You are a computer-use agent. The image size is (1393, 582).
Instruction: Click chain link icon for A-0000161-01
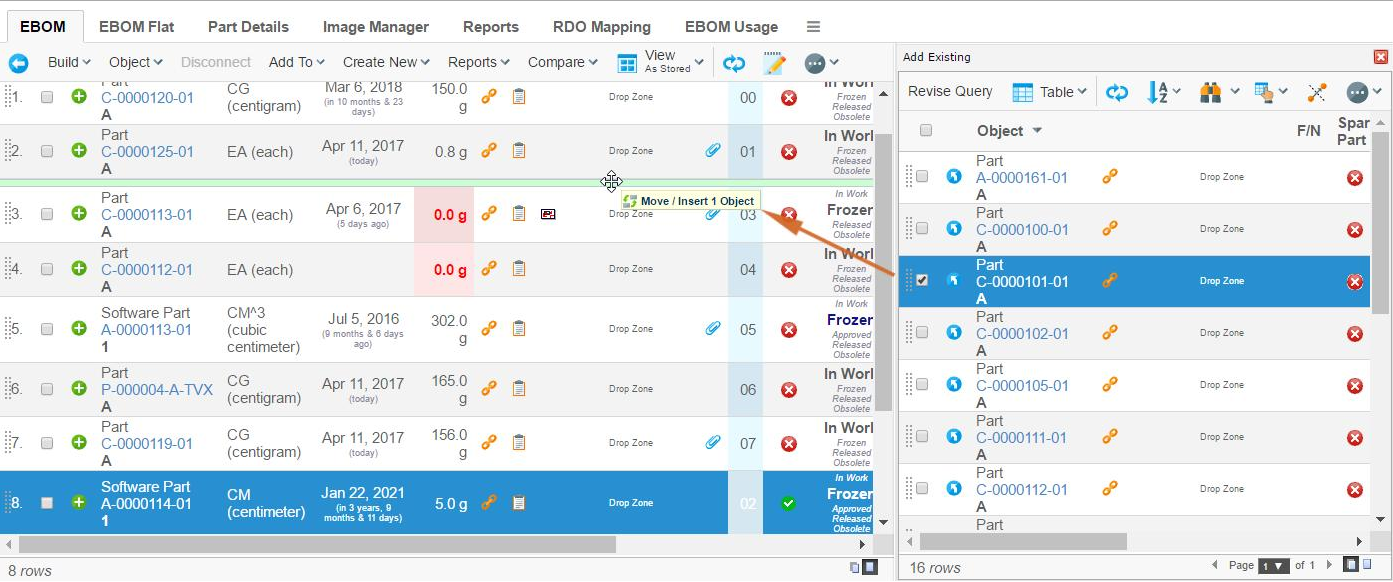point(1110,177)
